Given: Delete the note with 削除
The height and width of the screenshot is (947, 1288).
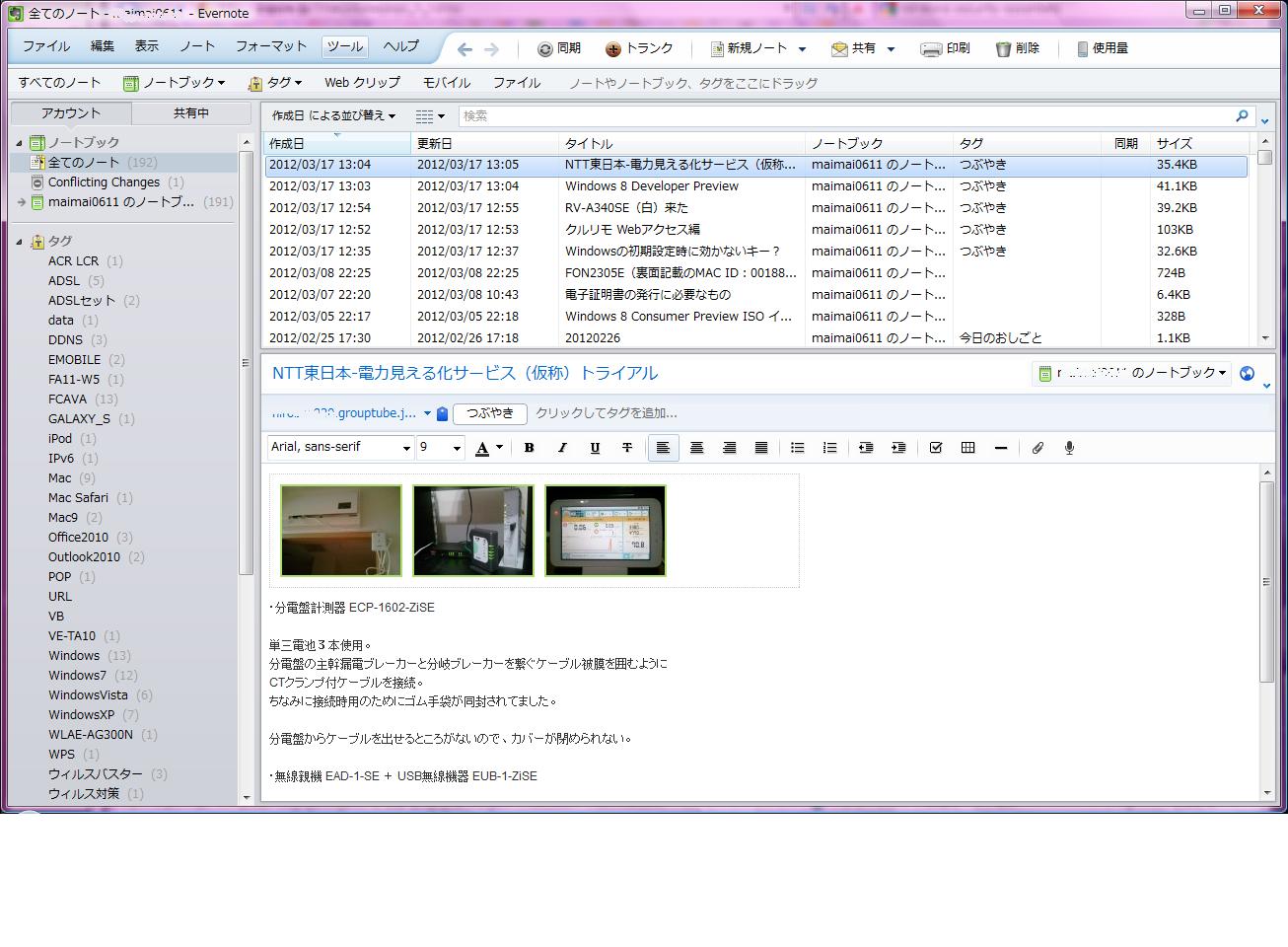Looking at the screenshot, I should point(1017,48).
